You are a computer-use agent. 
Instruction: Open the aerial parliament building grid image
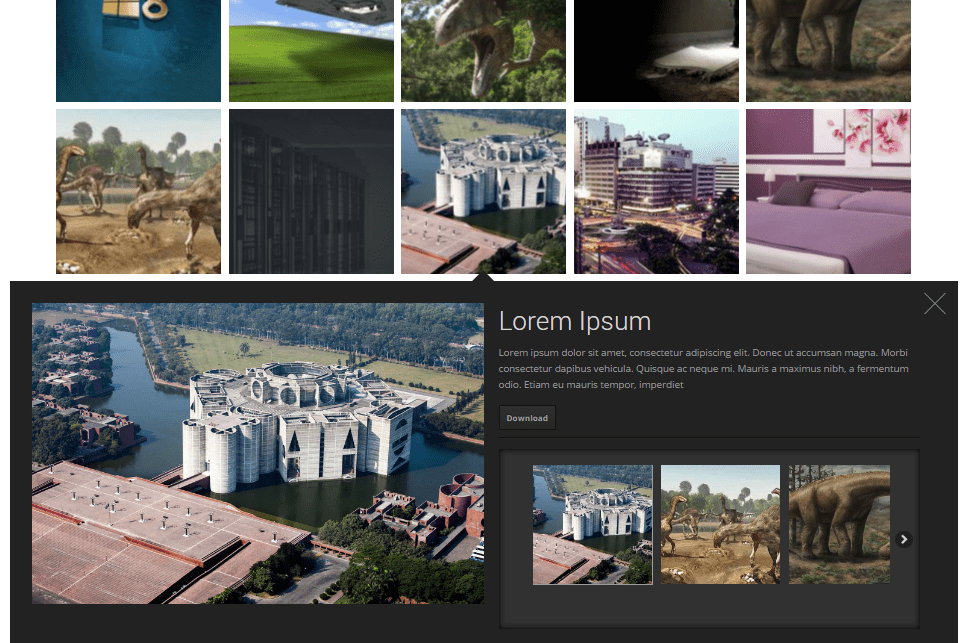[484, 192]
